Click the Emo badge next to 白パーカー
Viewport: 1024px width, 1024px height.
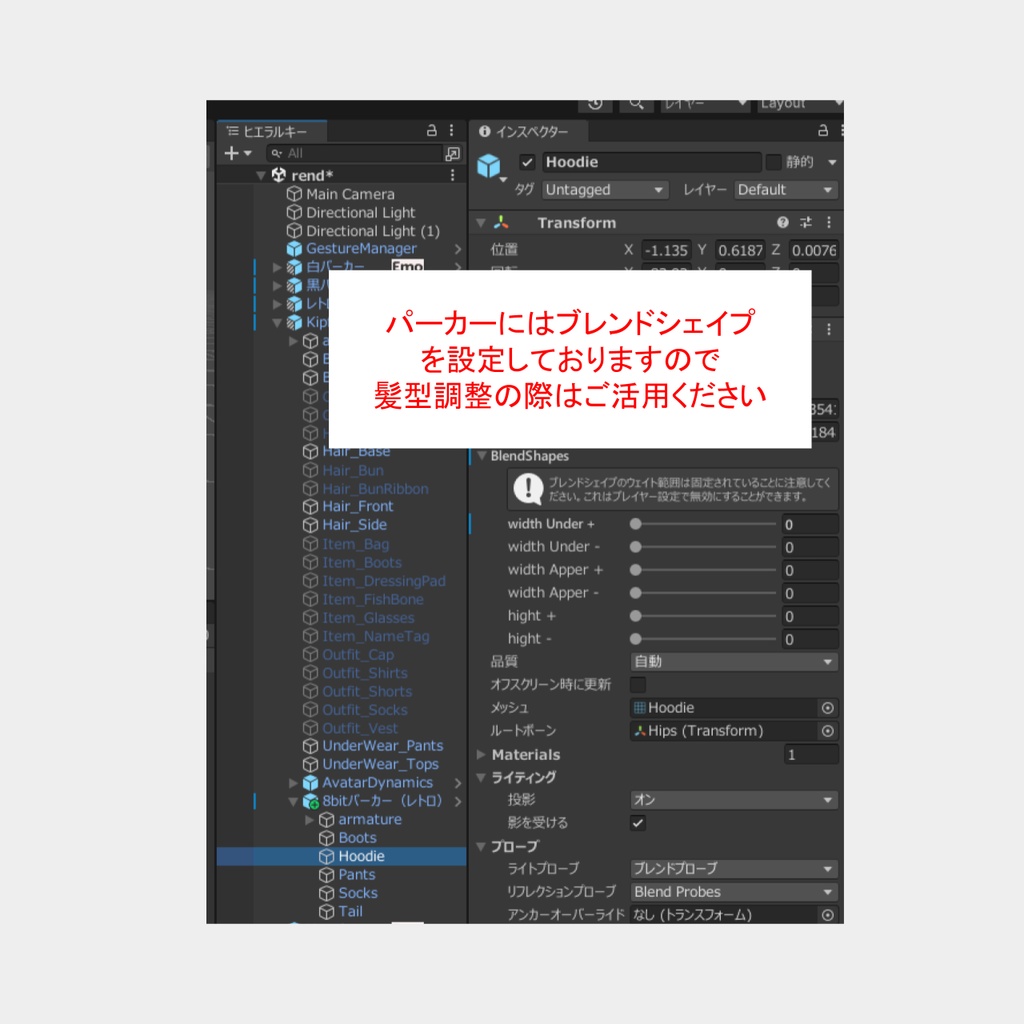tap(406, 266)
